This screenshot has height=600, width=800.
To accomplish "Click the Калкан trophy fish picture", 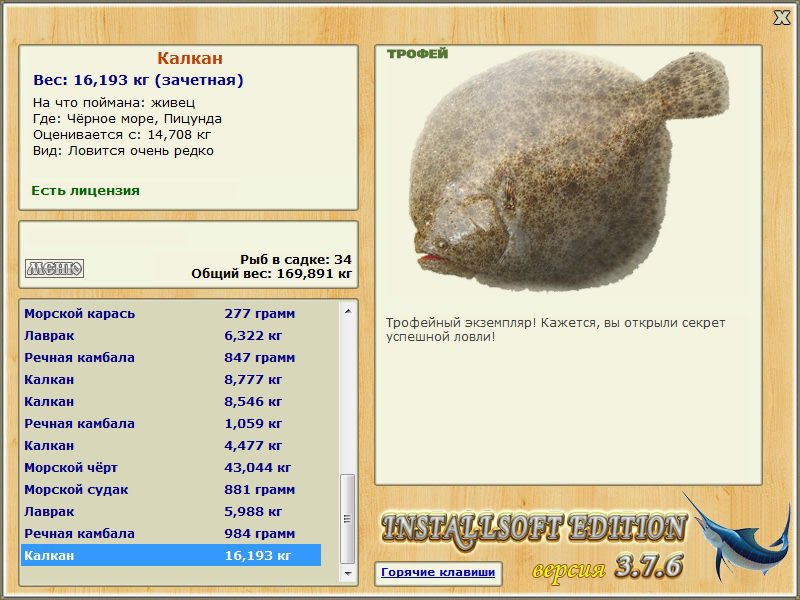I will tap(569, 171).
